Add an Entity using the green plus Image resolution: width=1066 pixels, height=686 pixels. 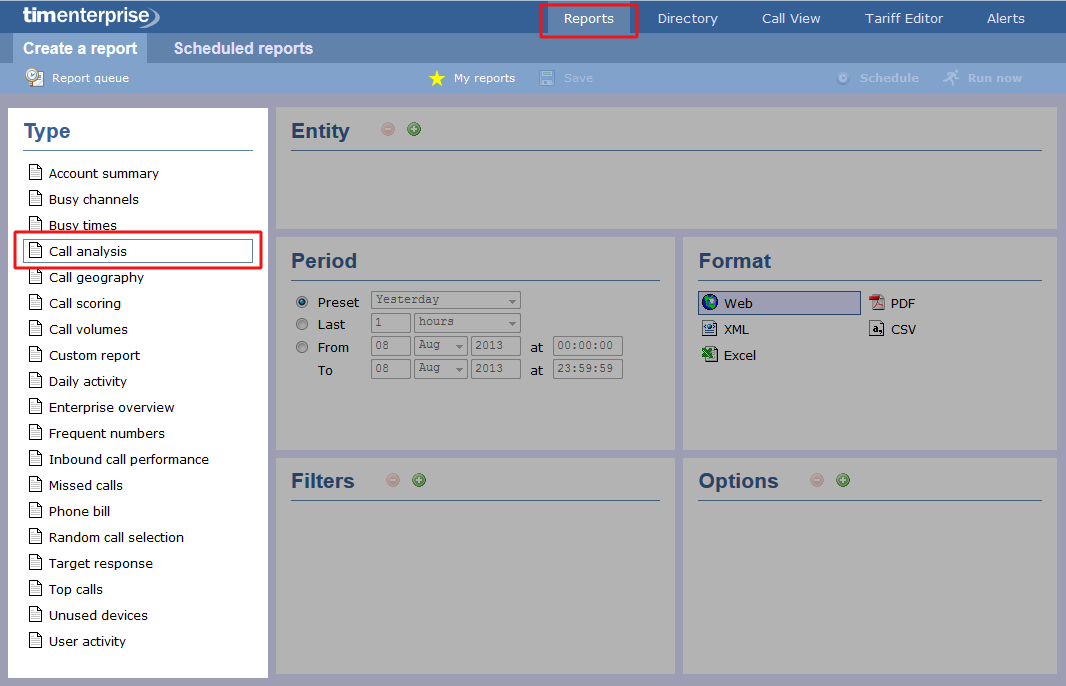413,129
